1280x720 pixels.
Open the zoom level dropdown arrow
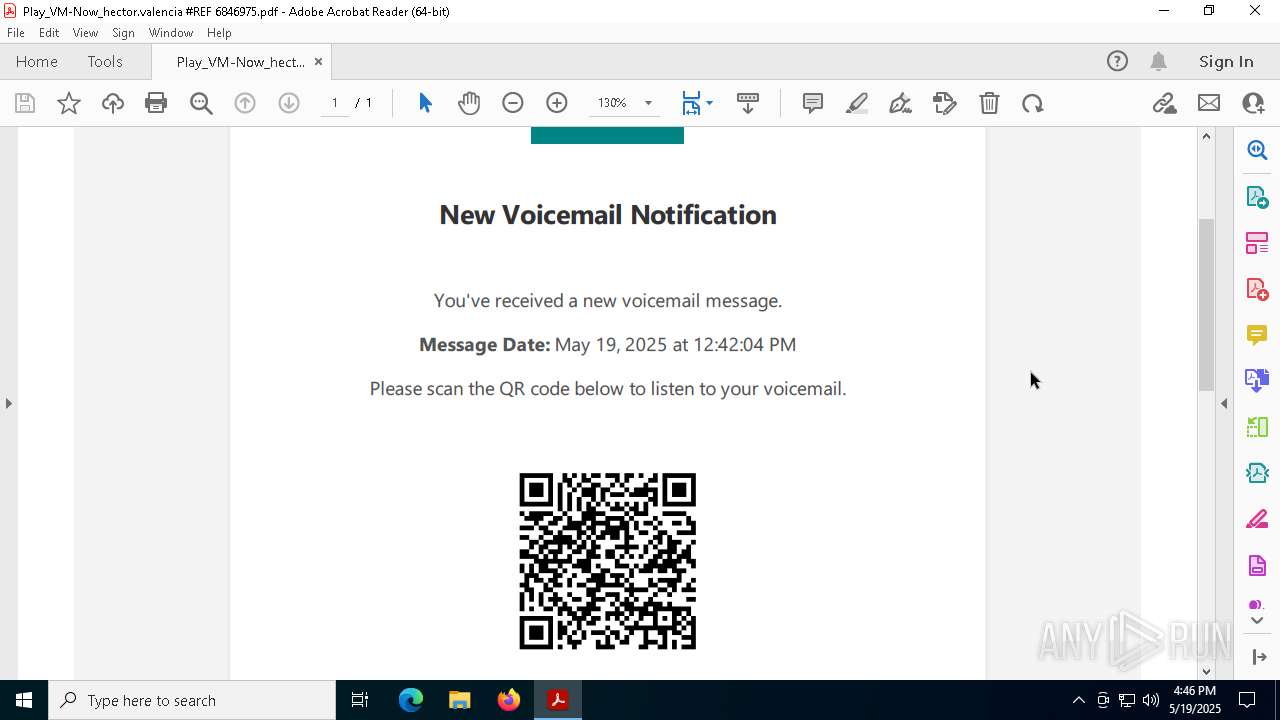[648, 103]
